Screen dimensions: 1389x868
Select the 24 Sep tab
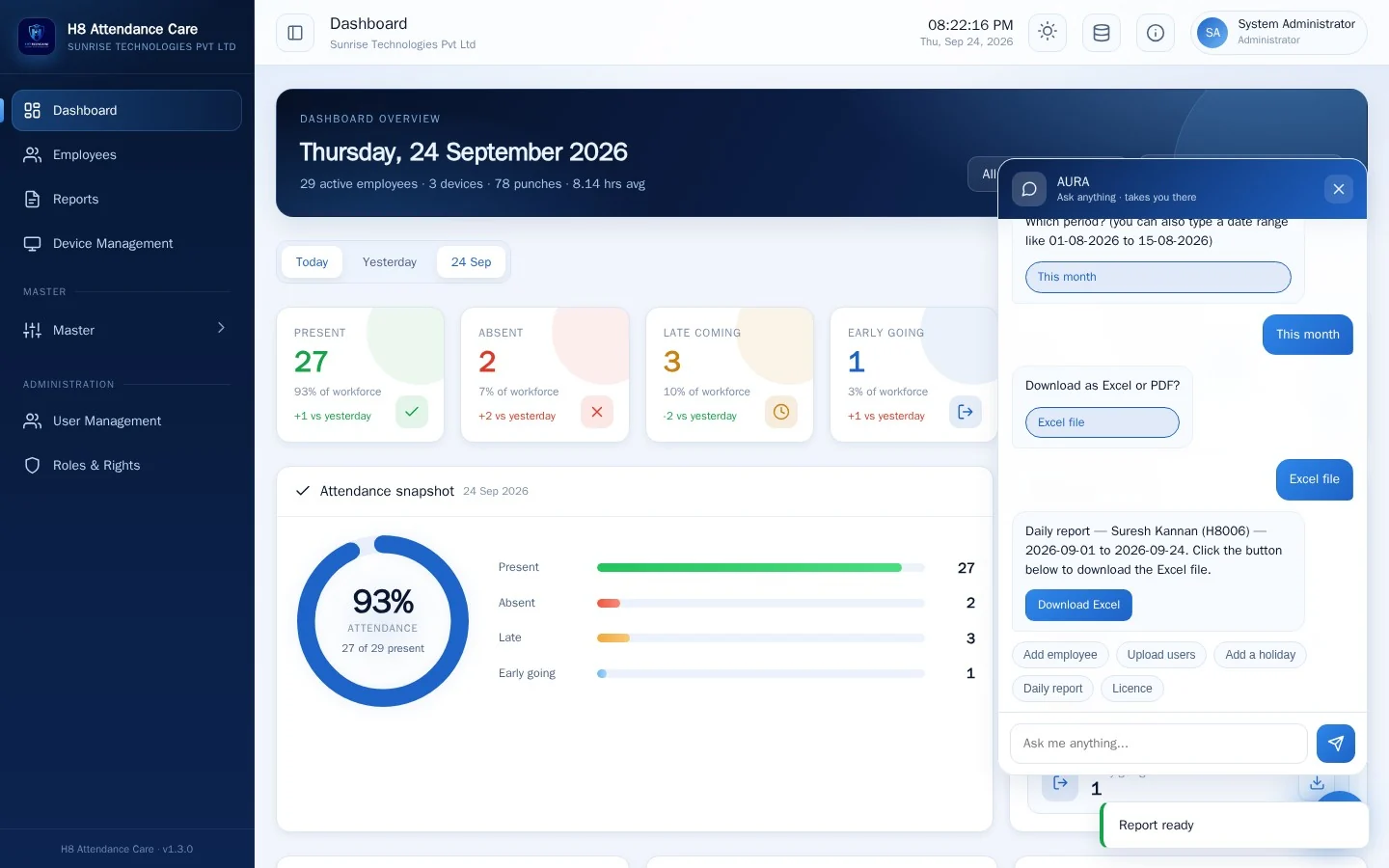(471, 262)
